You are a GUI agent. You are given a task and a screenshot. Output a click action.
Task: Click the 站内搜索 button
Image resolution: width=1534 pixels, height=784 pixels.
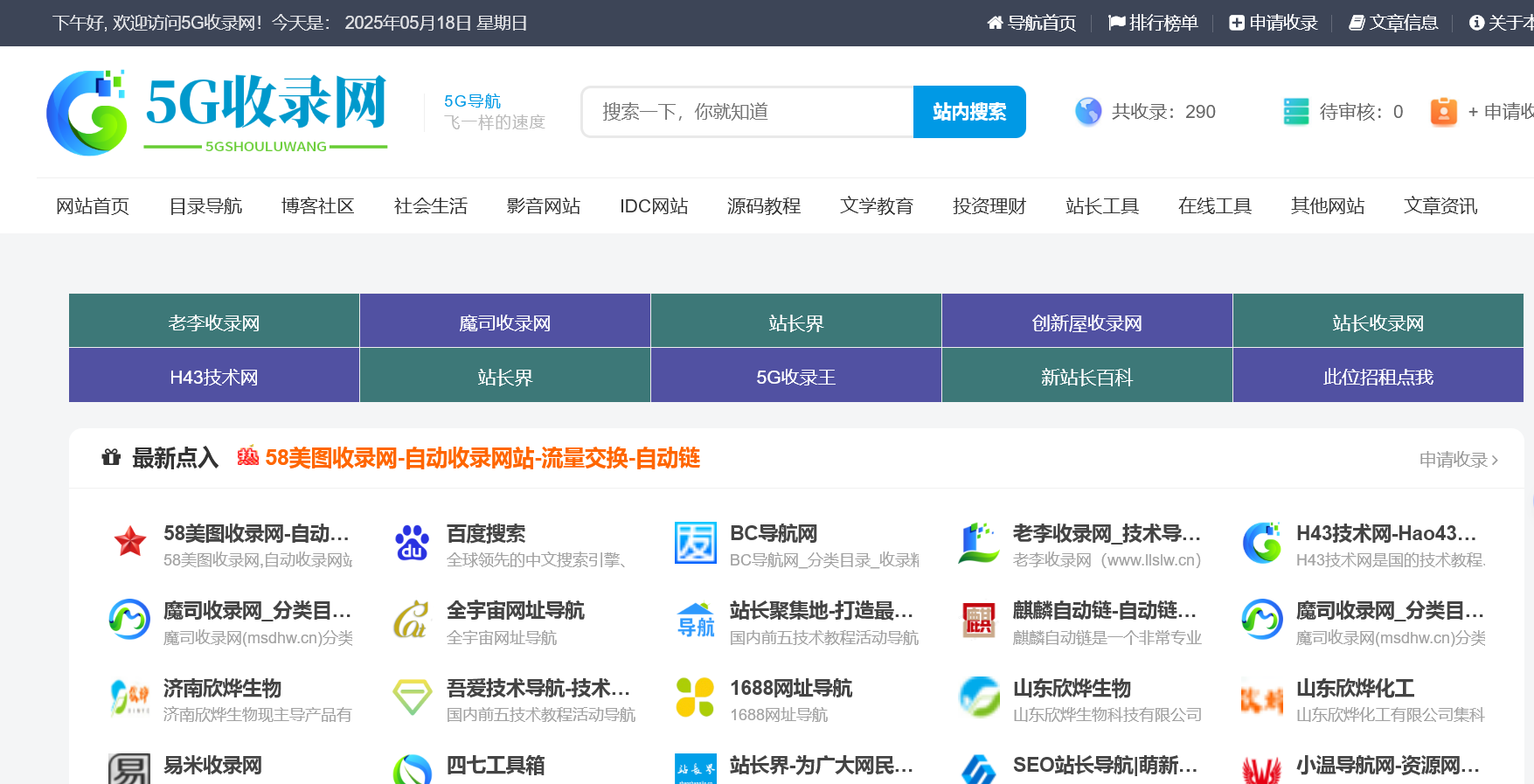969,112
